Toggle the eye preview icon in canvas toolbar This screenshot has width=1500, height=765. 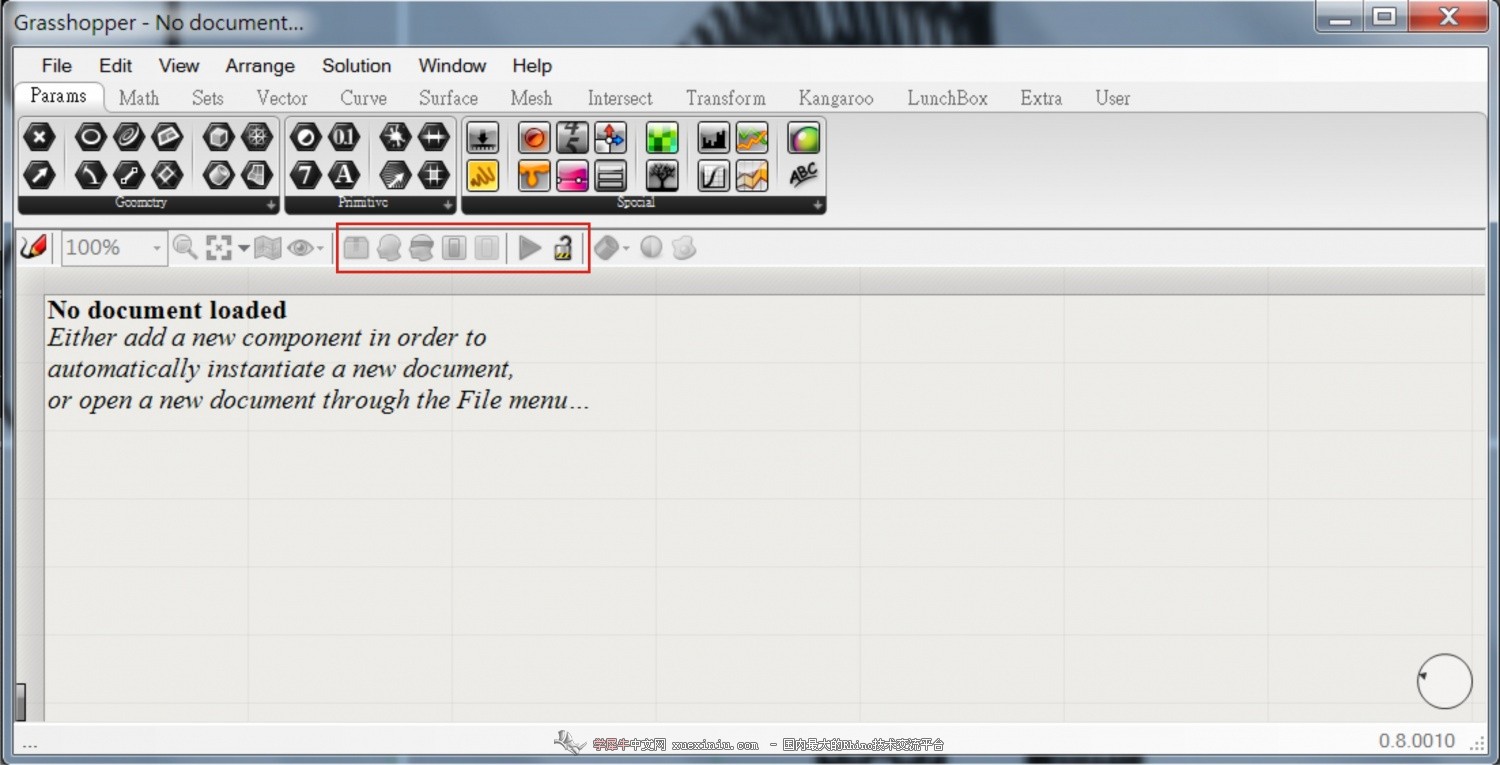[300, 247]
